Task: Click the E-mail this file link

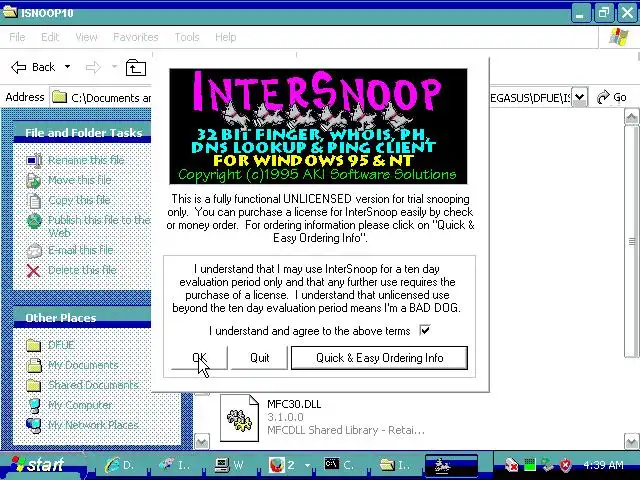Action: (80, 250)
